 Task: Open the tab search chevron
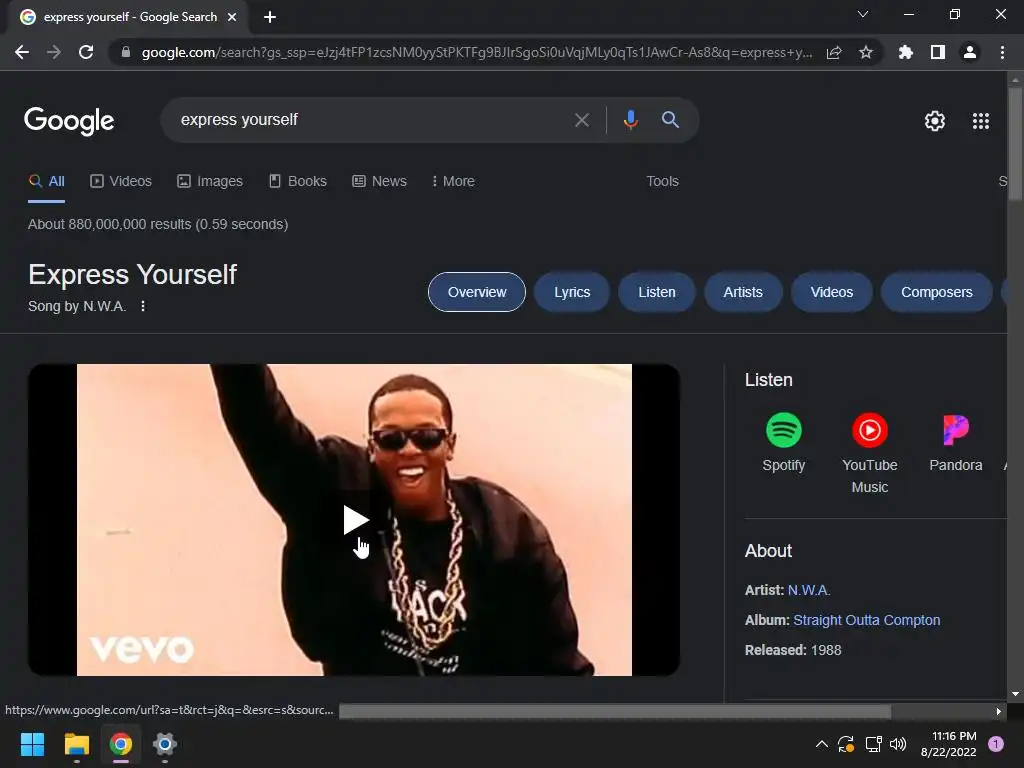863,14
